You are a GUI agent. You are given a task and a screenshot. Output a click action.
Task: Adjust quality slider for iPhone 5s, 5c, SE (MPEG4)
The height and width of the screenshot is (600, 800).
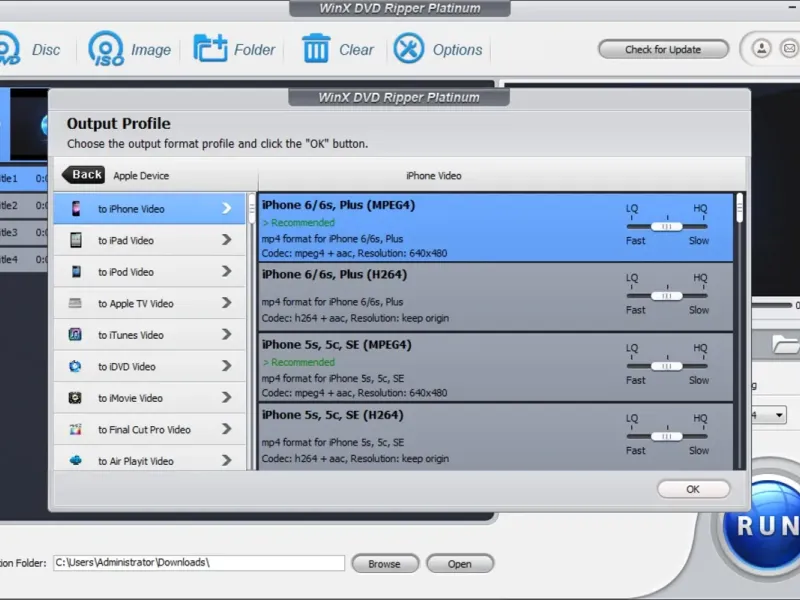[666, 366]
